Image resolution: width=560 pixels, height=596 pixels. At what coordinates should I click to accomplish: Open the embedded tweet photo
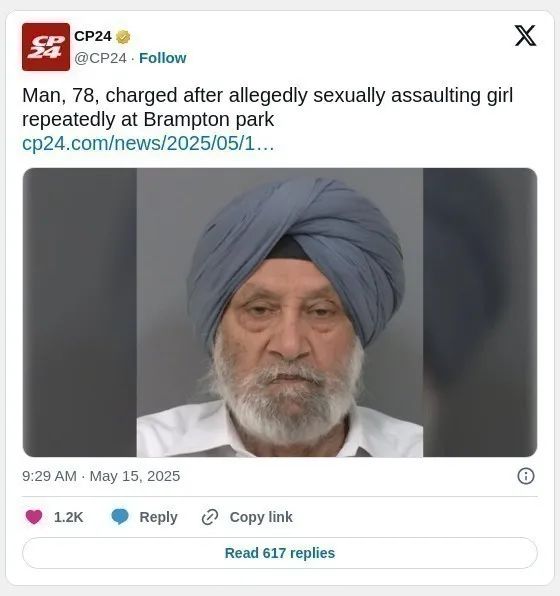click(280, 312)
